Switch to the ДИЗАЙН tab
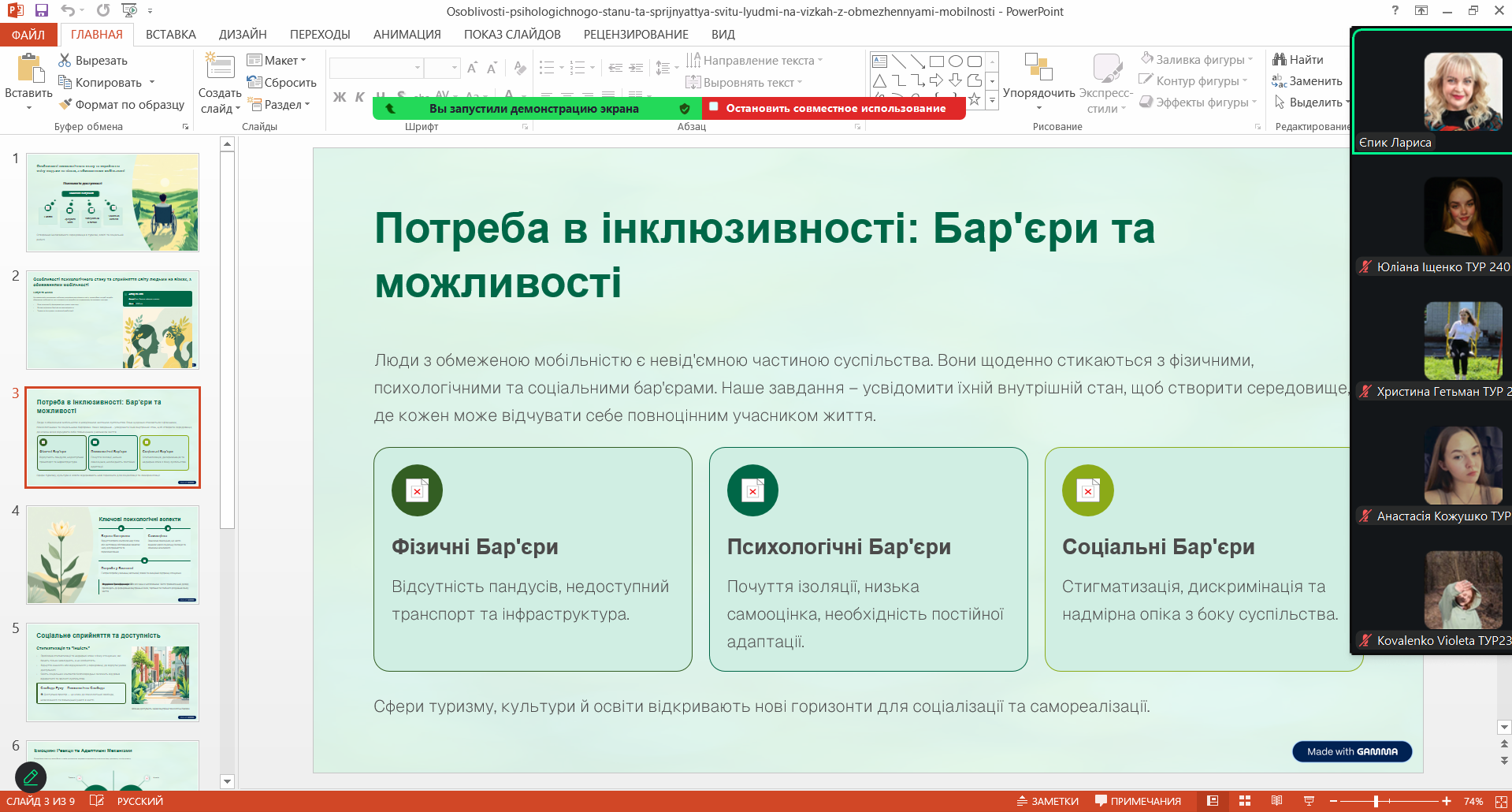Image resolution: width=1512 pixels, height=812 pixels. click(243, 35)
